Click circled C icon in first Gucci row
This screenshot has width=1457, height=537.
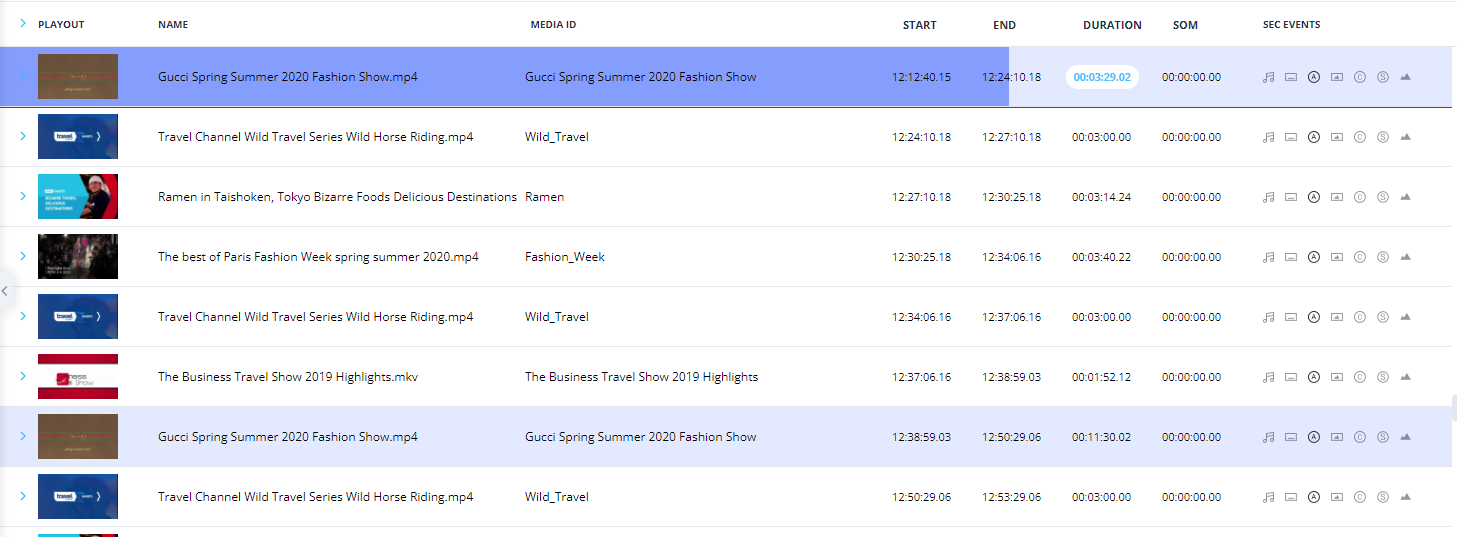pyautogui.click(x=1360, y=77)
